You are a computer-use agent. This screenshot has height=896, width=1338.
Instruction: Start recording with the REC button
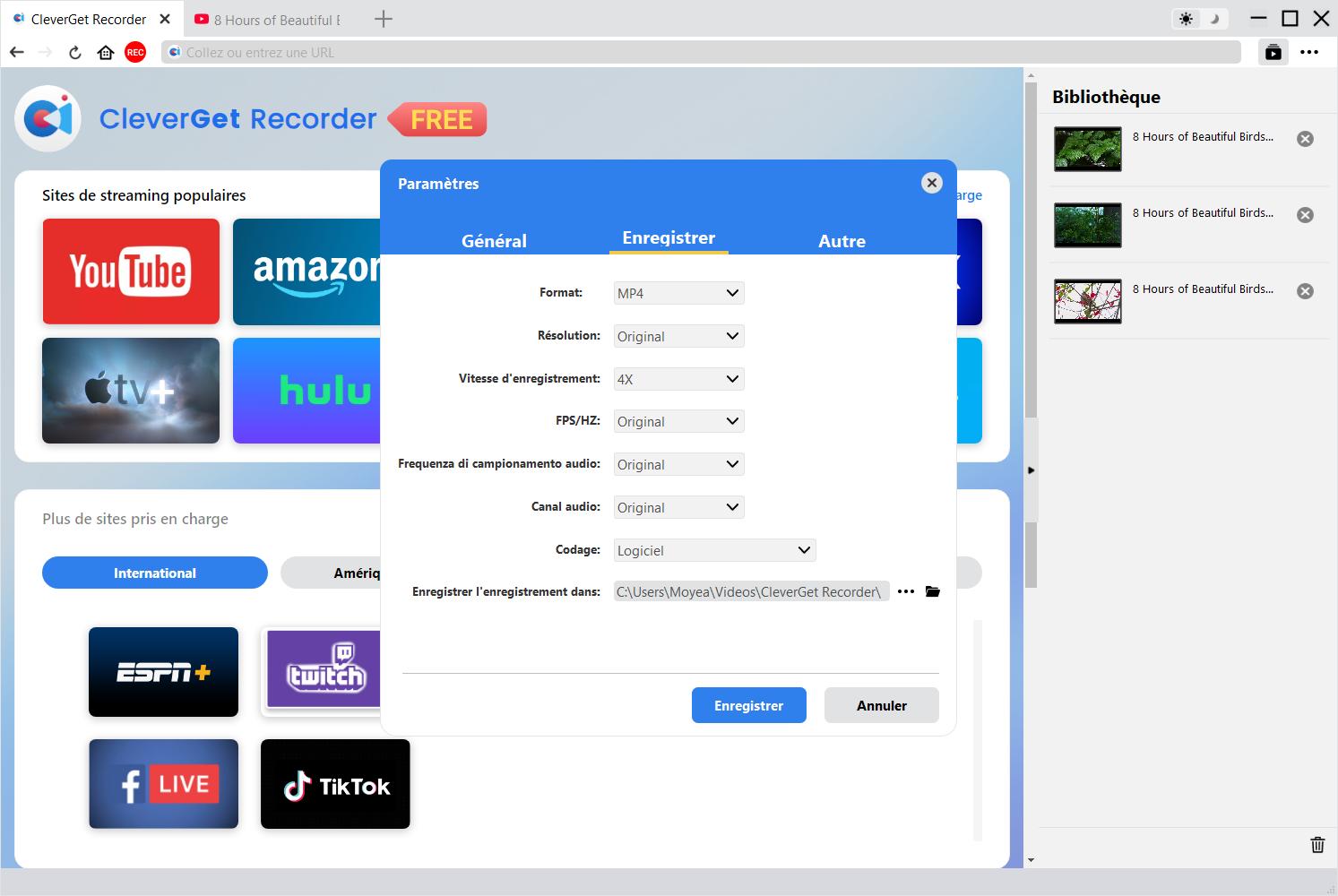click(135, 52)
